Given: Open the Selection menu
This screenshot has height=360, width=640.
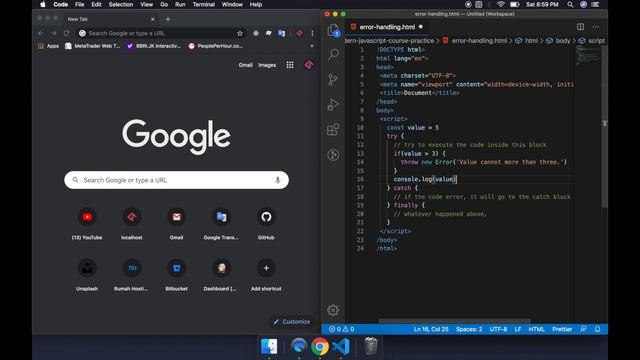Looking at the screenshot, I should pyautogui.click(x=121, y=4).
